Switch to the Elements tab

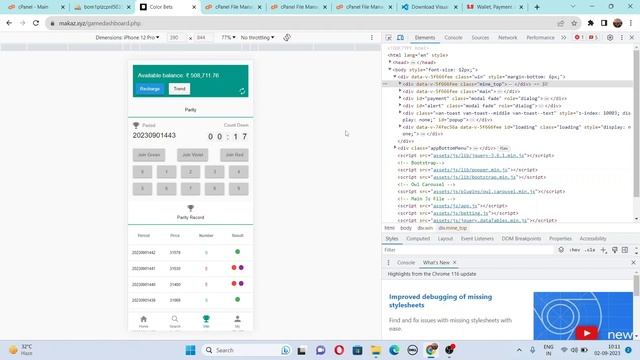coord(425,38)
